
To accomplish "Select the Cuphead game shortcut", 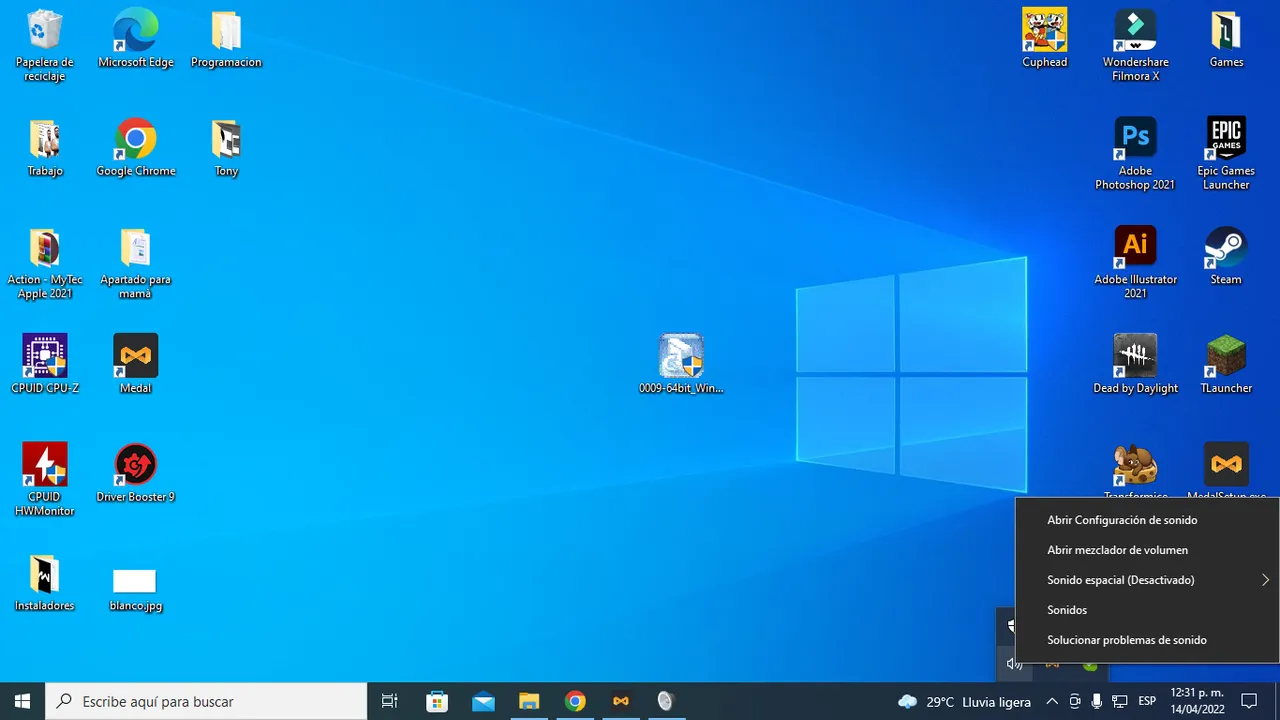I will click(x=1045, y=40).
